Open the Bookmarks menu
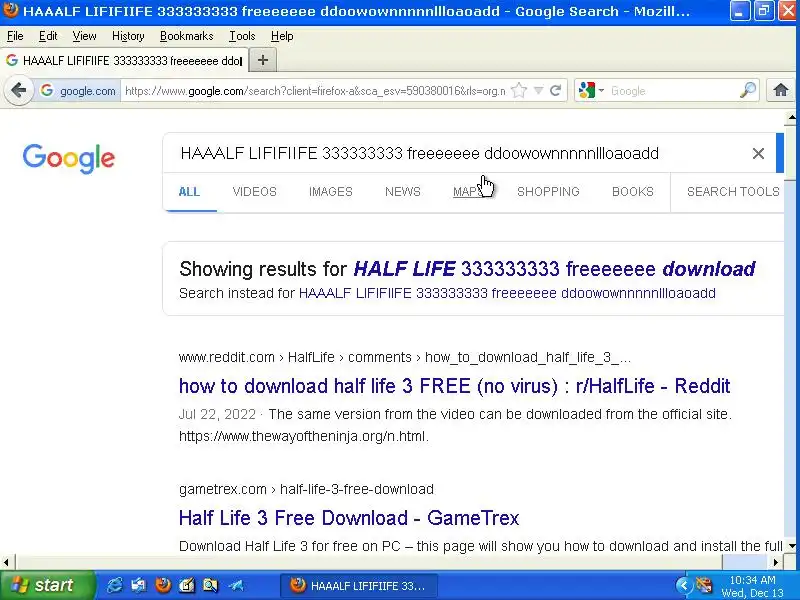This screenshot has width=800, height=600. [187, 36]
